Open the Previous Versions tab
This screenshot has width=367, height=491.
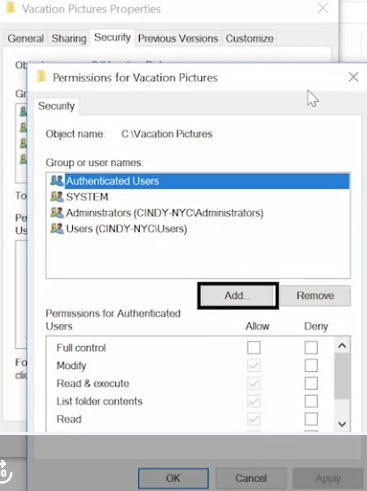coord(178,38)
